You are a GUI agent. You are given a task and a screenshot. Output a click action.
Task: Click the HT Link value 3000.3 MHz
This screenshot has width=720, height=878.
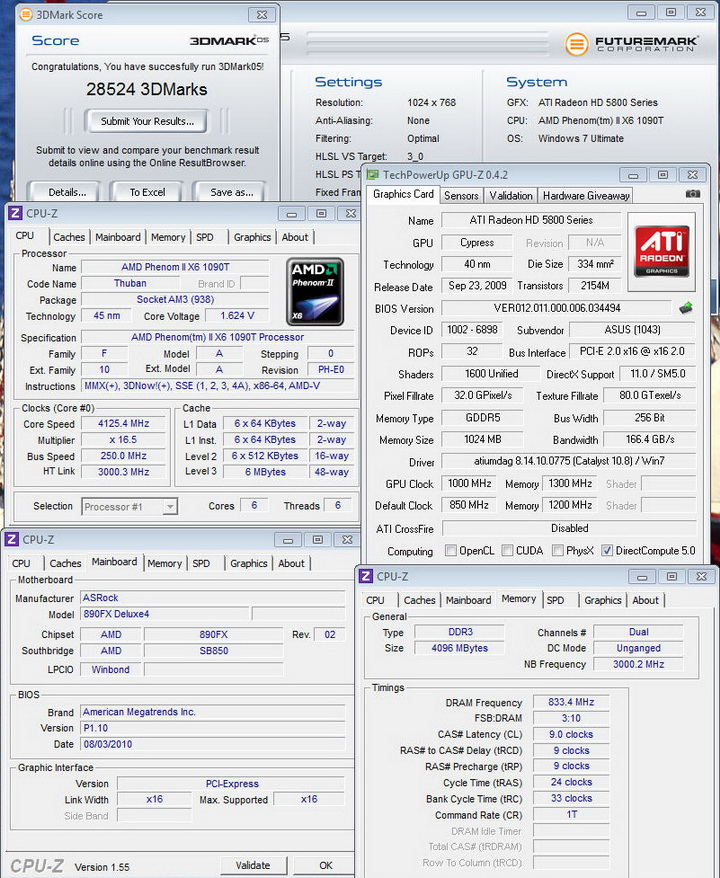(124, 472)
